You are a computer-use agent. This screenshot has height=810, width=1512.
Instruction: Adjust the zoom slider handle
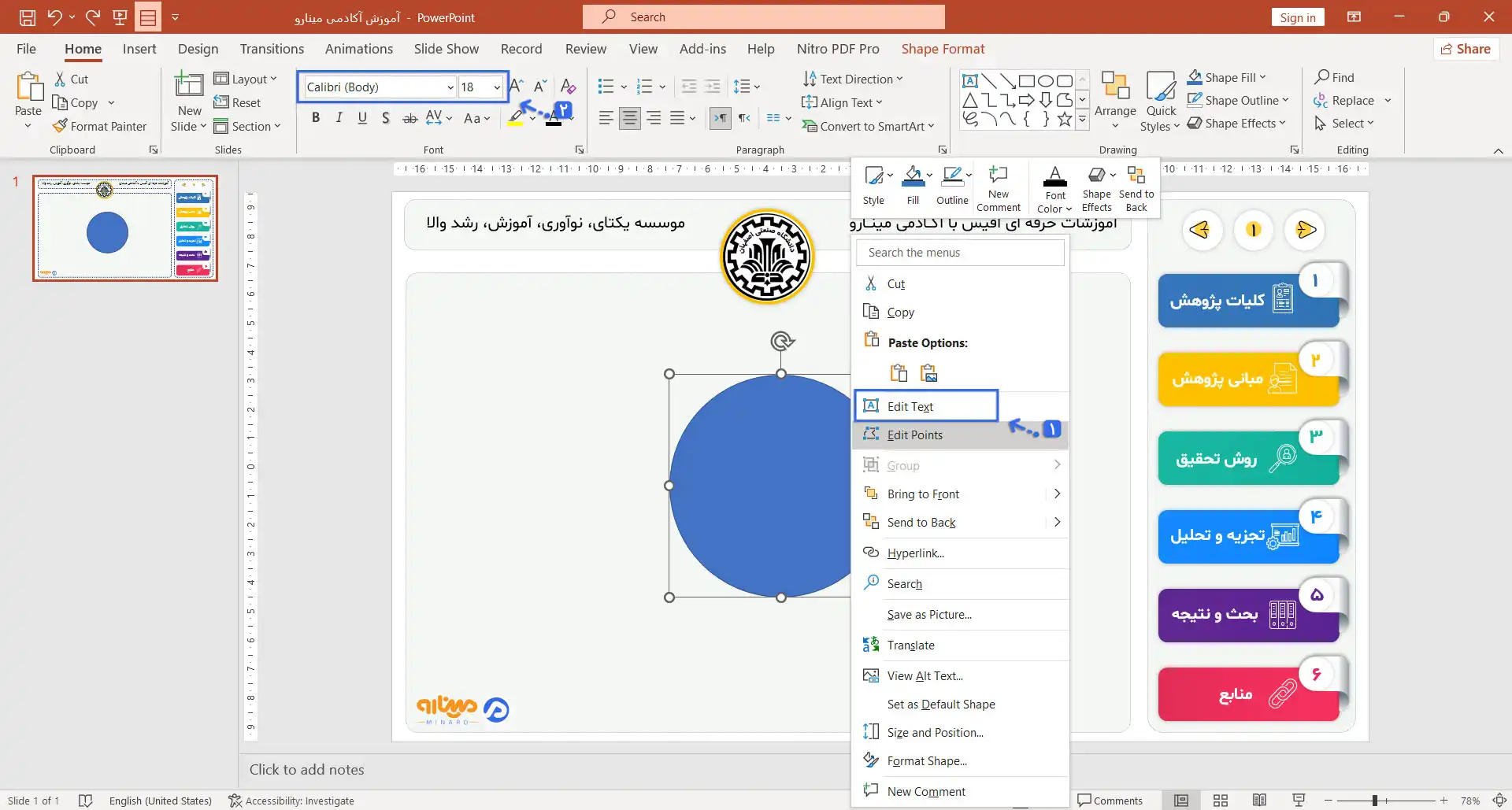tap(1375, 801)
